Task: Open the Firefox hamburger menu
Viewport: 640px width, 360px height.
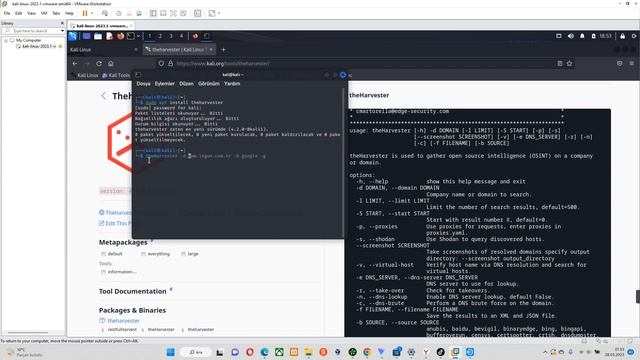Action: 631,63
